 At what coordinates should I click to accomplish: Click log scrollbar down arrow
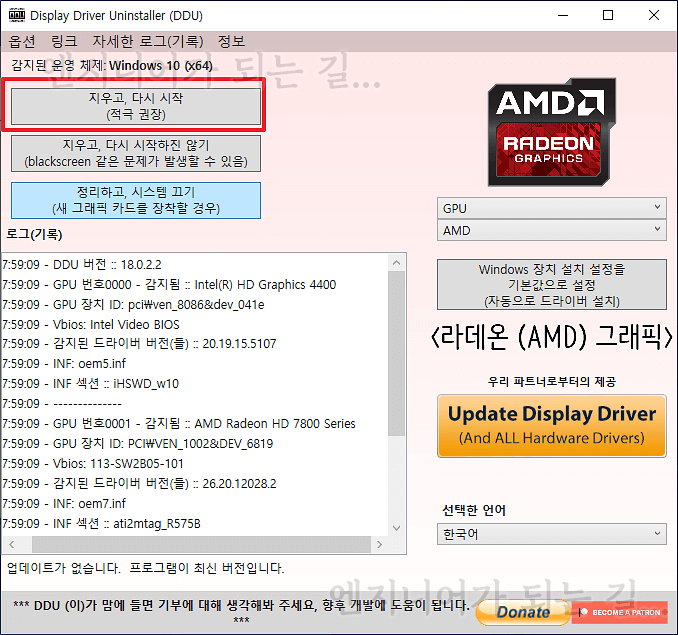397,528
